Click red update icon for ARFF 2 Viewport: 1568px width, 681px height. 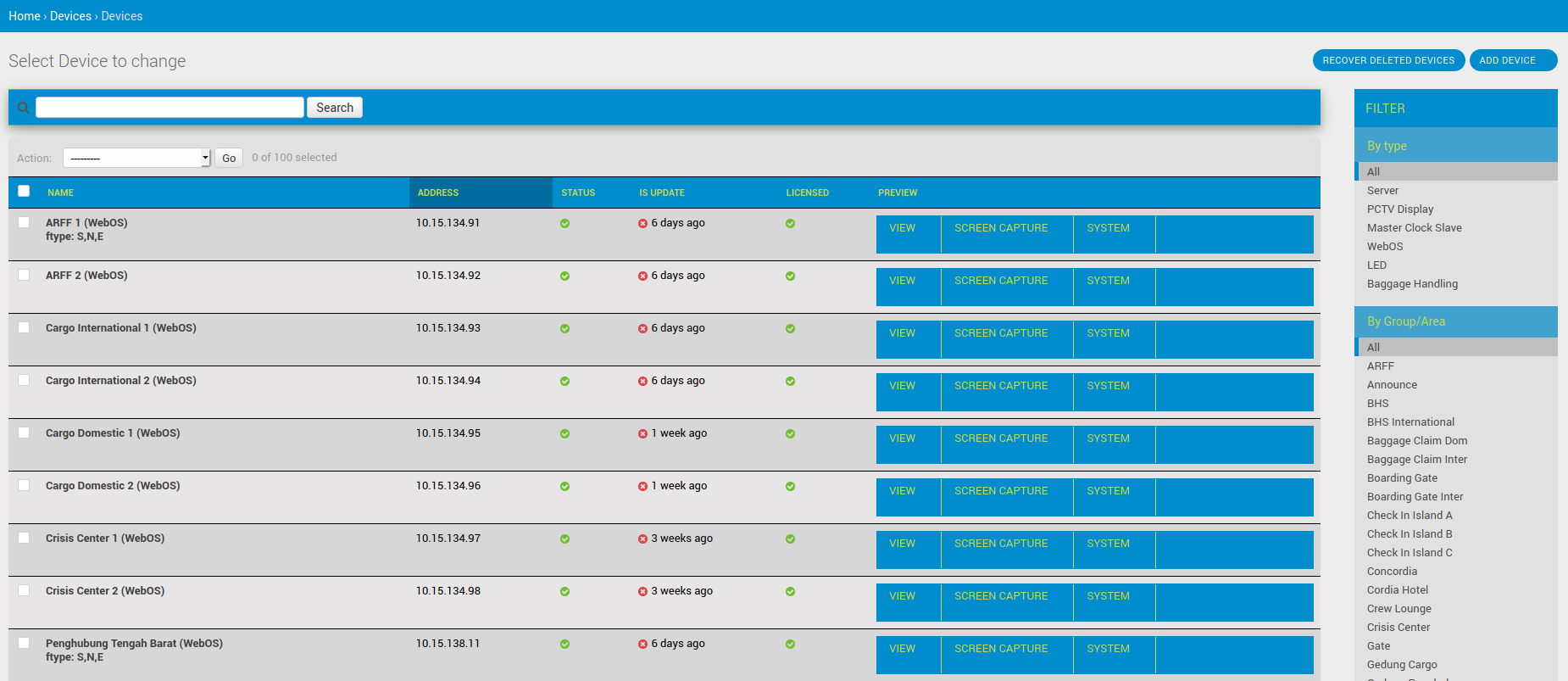tap(642, 276)
